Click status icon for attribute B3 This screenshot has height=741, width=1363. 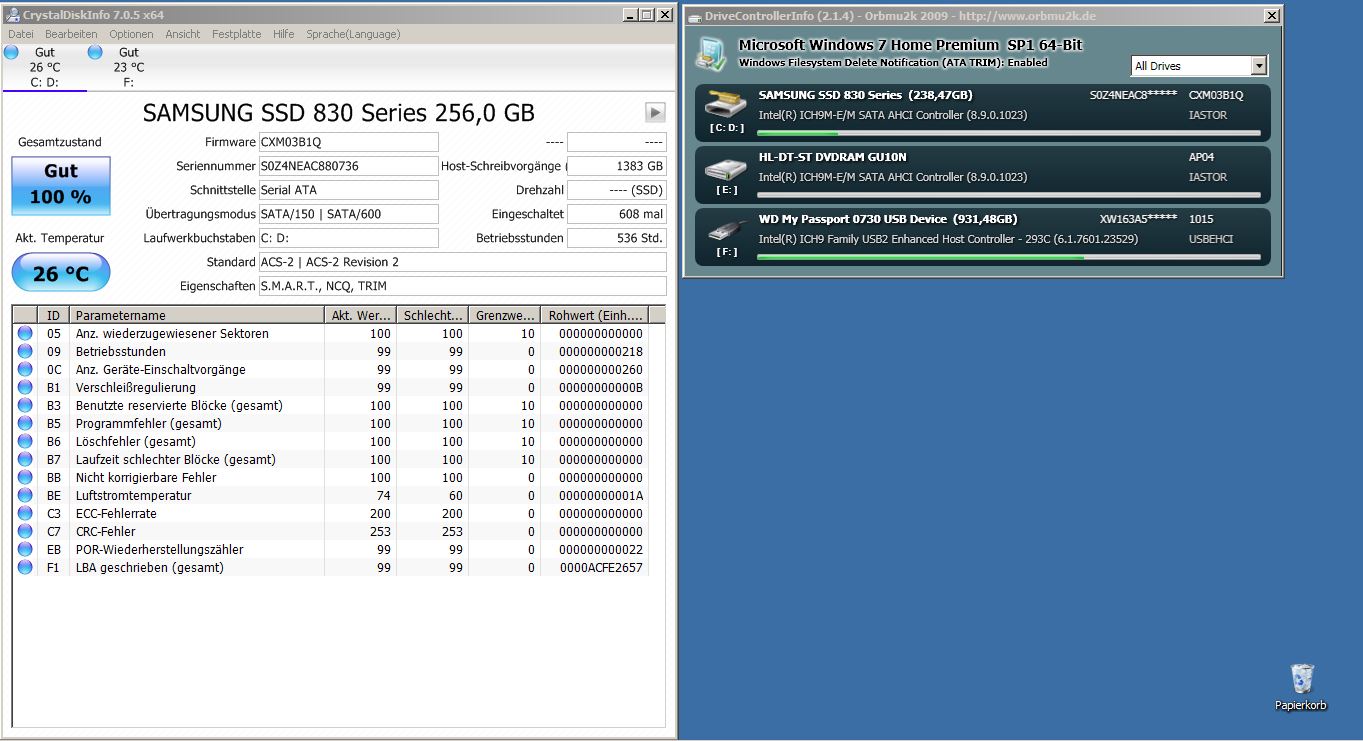click(x=25, y=405)
